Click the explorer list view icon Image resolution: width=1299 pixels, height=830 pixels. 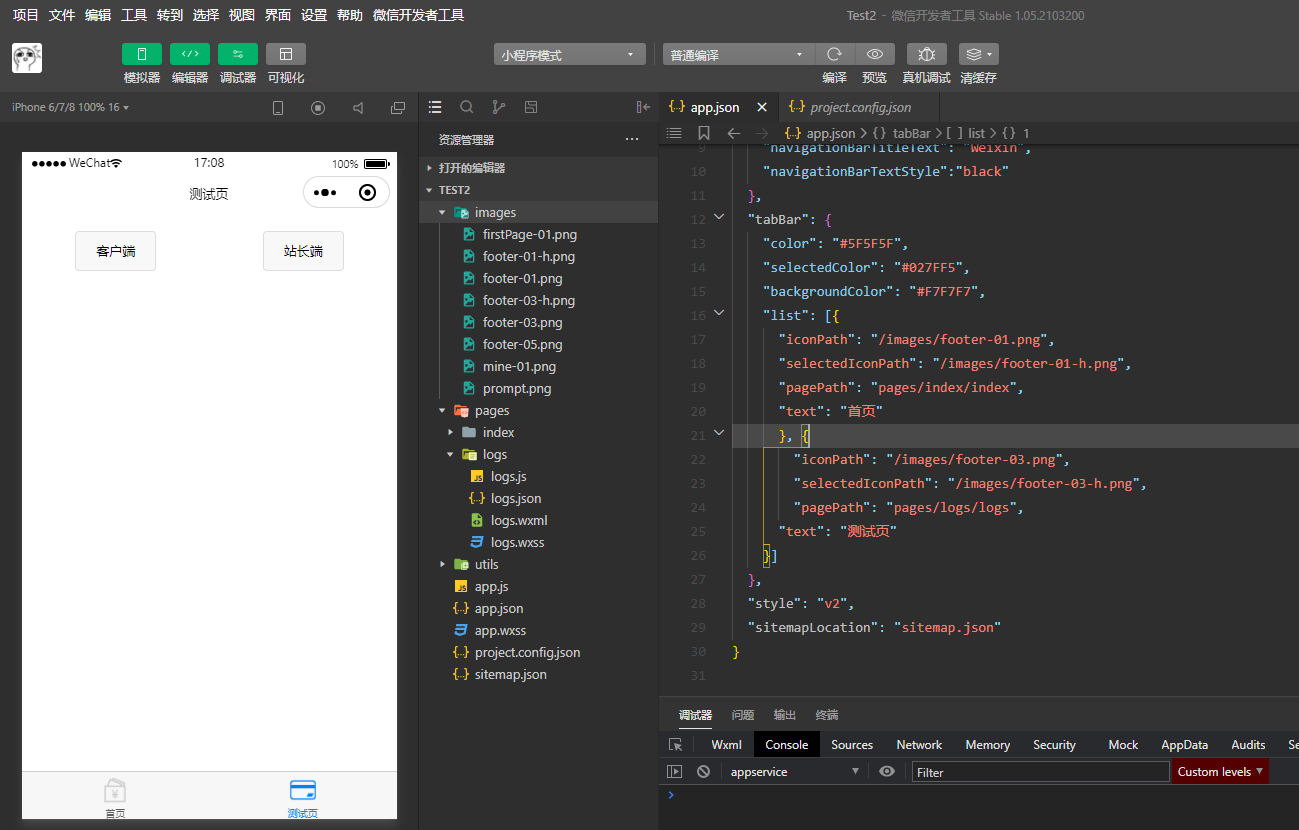pyautogui.click(x=435, y=107)
